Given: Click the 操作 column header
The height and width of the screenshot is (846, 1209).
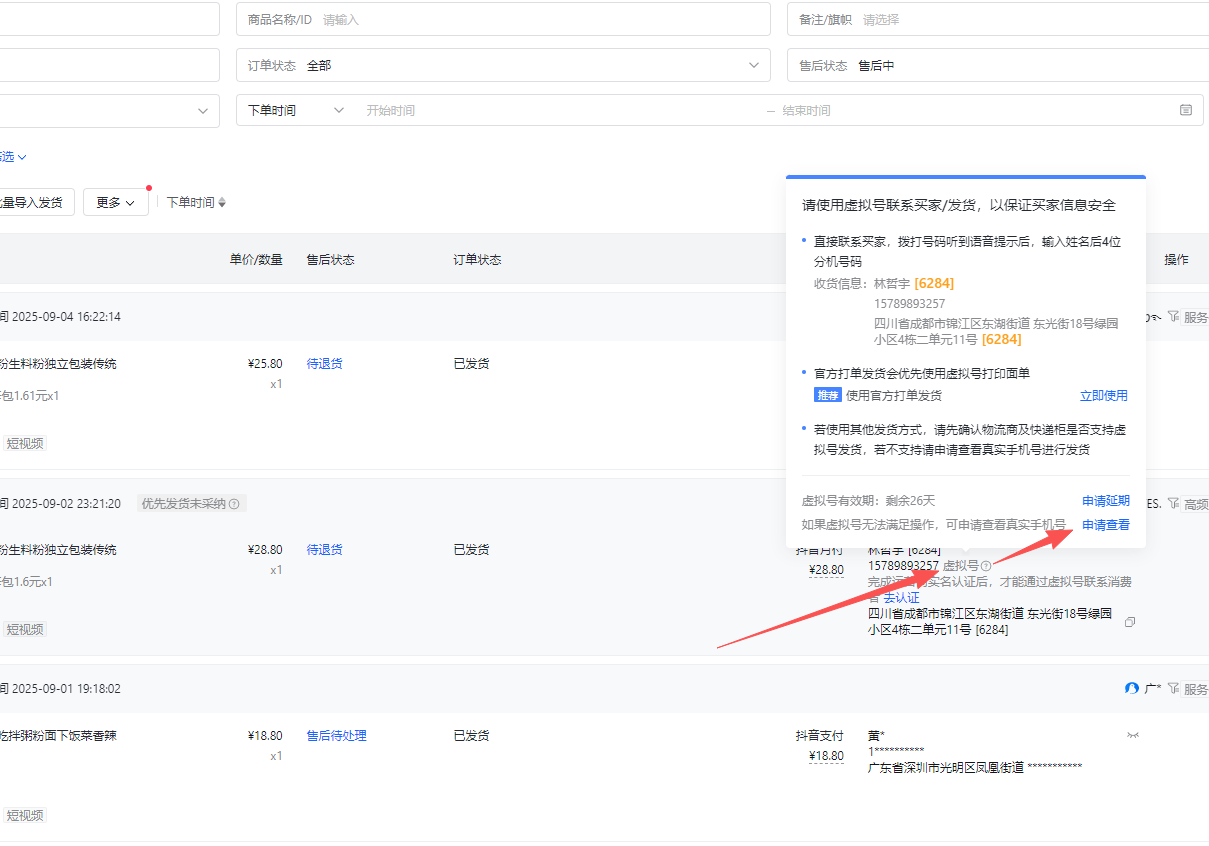Looking at the screenshot, I should click(1176, 260).
